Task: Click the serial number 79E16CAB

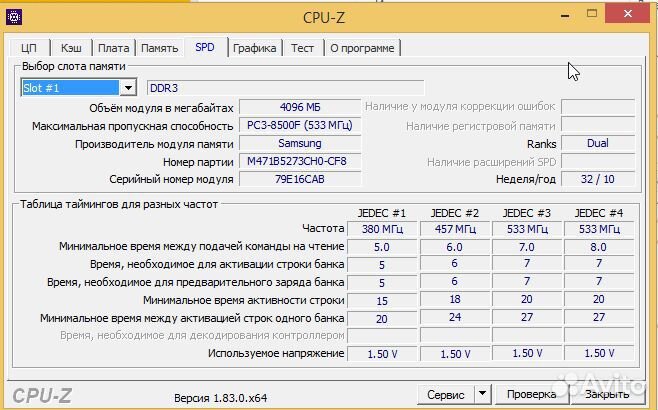Action: coord(300,179)
